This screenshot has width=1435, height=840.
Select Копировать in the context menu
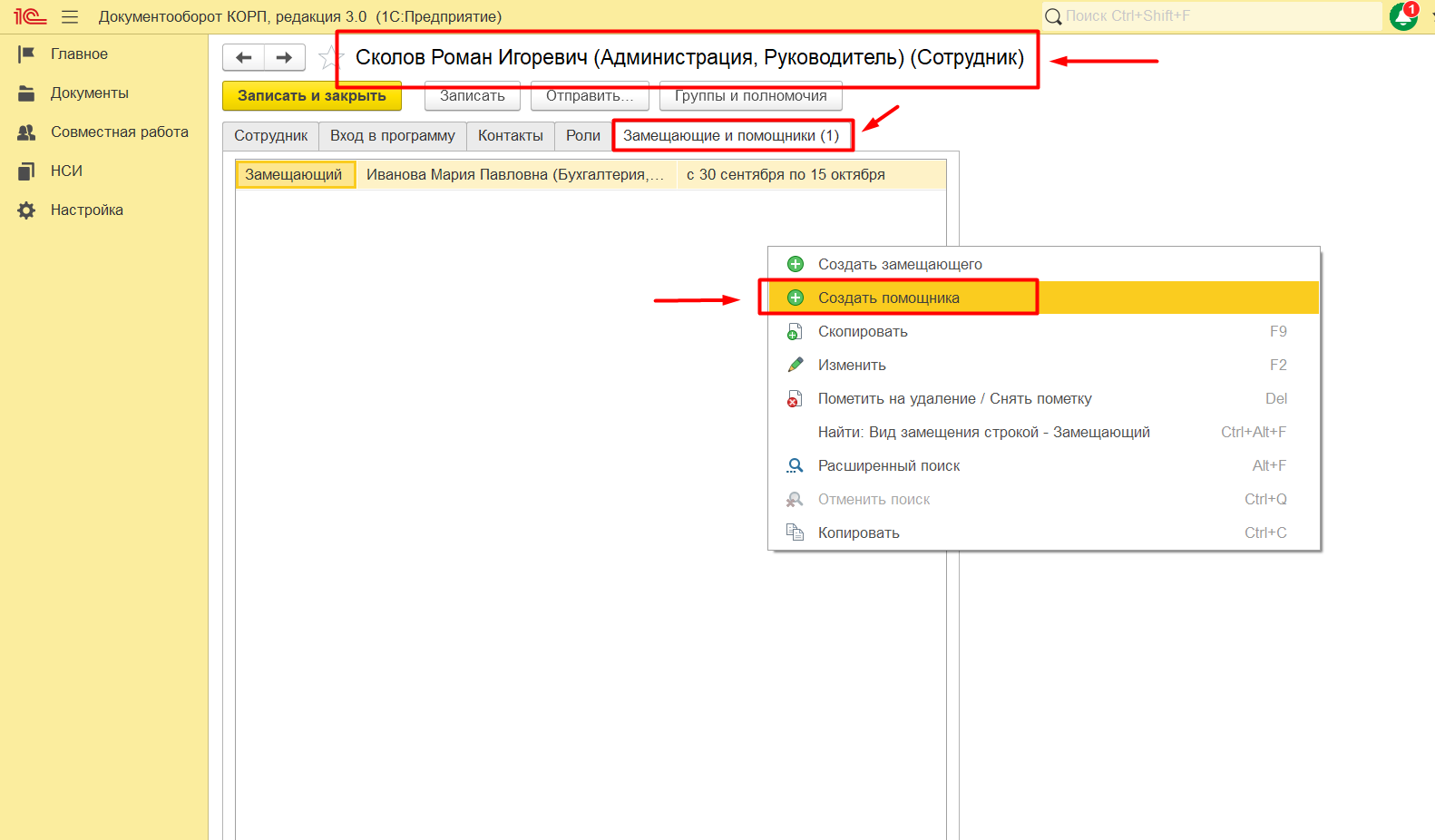pyautogui.click(x=1044, y=532)
